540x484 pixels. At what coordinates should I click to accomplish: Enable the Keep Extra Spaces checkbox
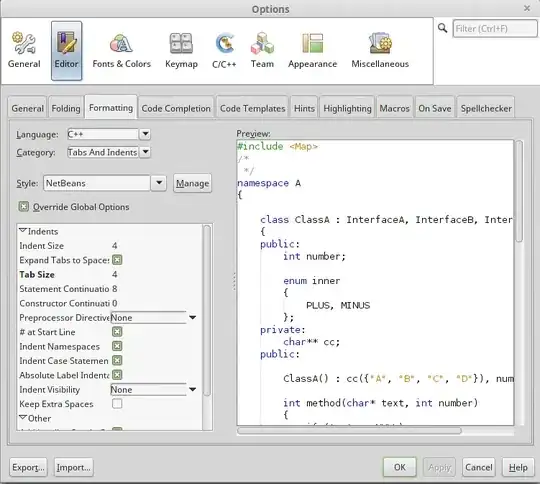tap(117, 403)
